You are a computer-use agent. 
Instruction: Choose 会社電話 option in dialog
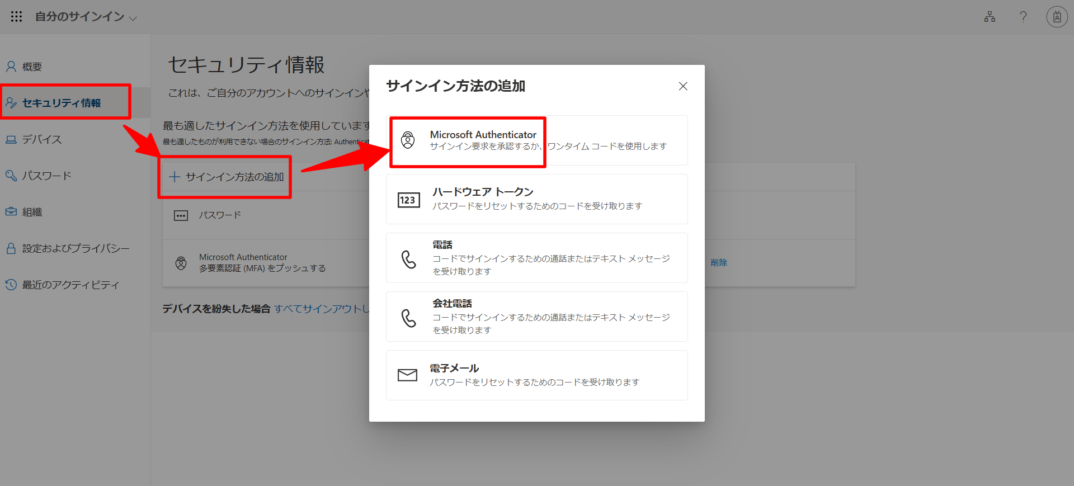click(x=536, y=316)
